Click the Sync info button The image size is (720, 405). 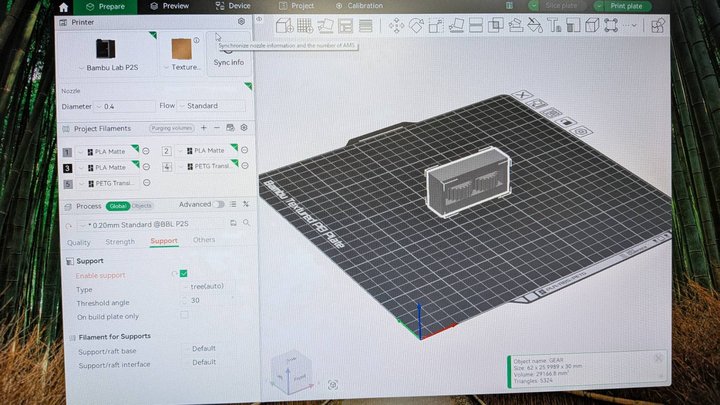click(x=229, y=53)
